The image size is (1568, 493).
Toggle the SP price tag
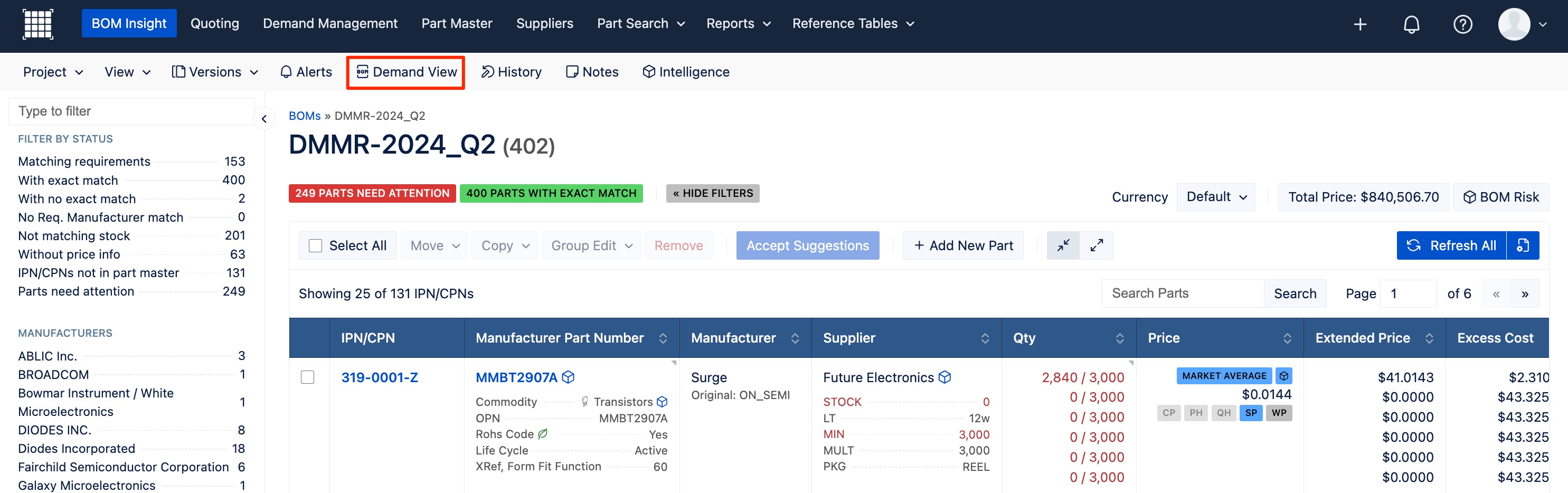[x=1251, y=413]
